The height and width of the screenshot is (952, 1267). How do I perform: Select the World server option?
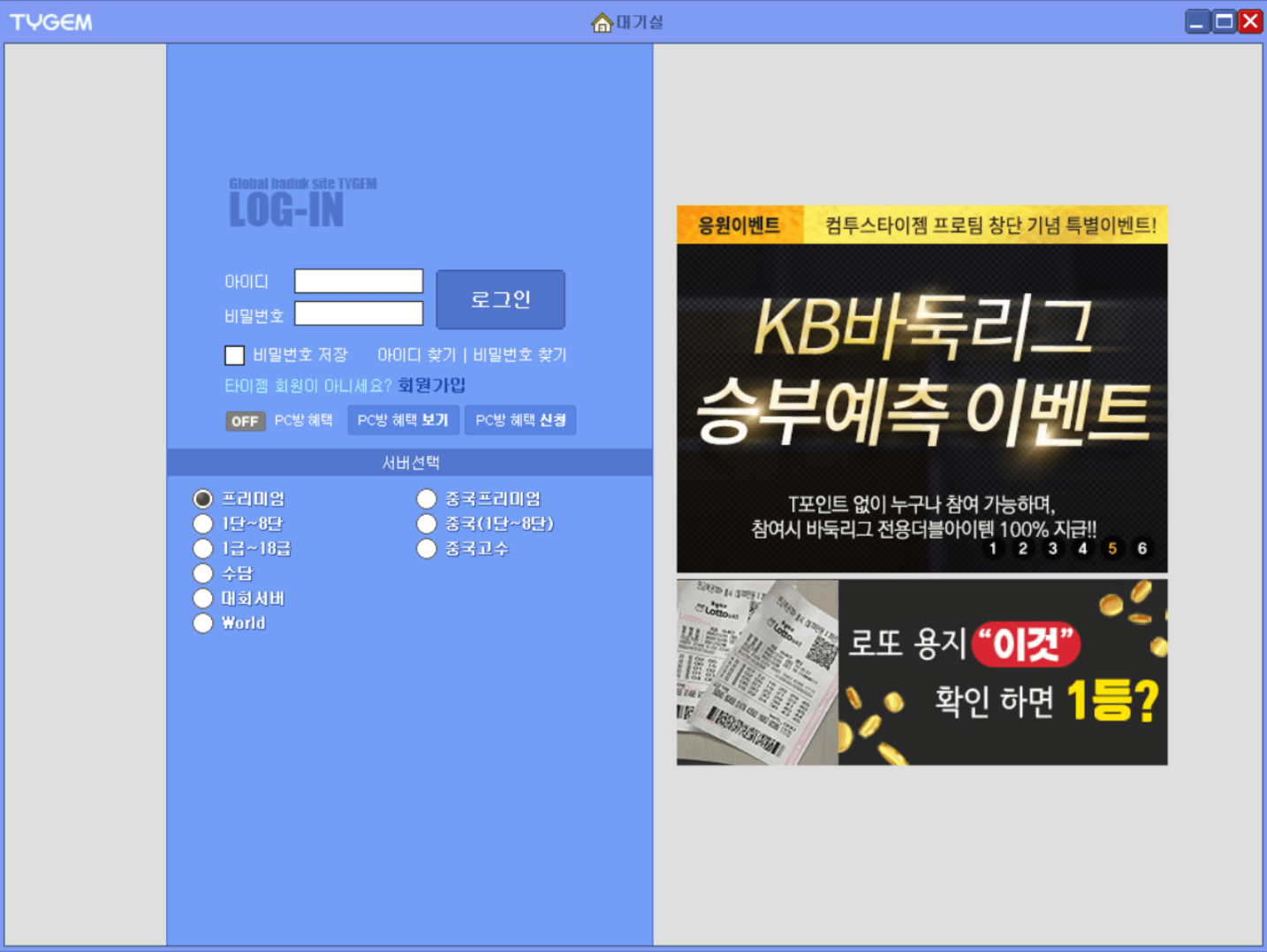pyautogui.click(x=202, y=623)
